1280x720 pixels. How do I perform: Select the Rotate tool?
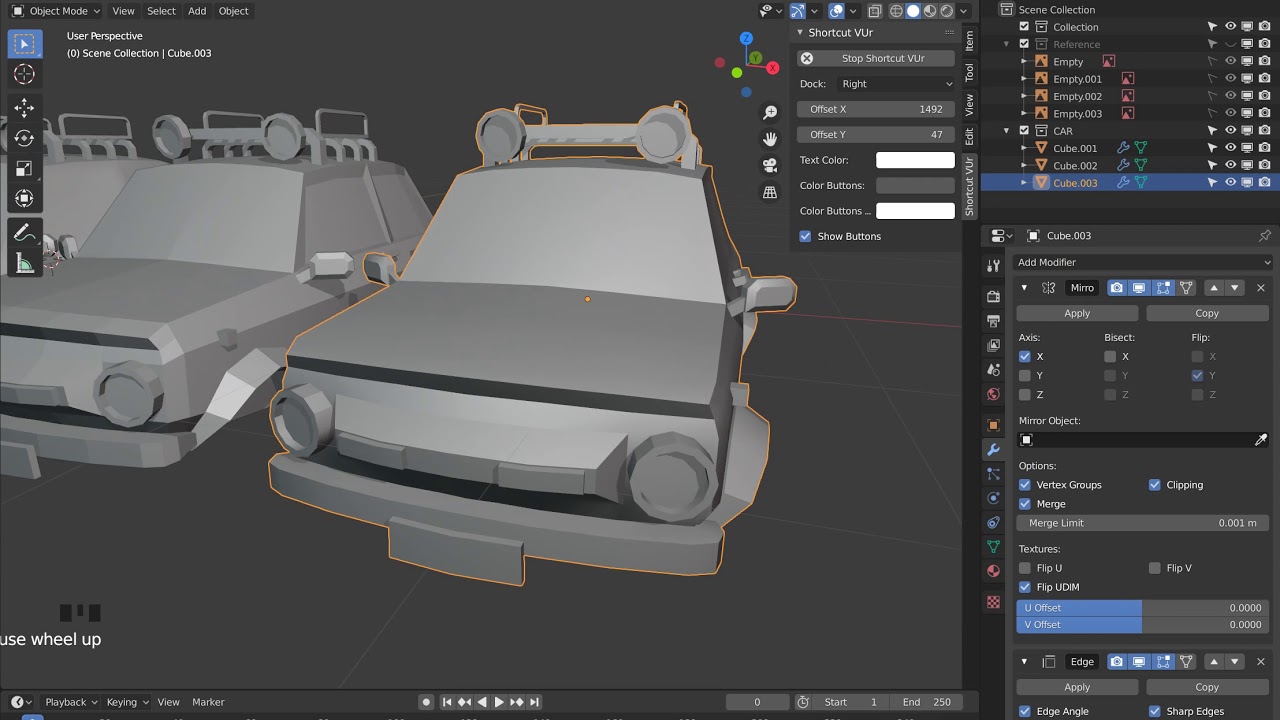(24, 138)
